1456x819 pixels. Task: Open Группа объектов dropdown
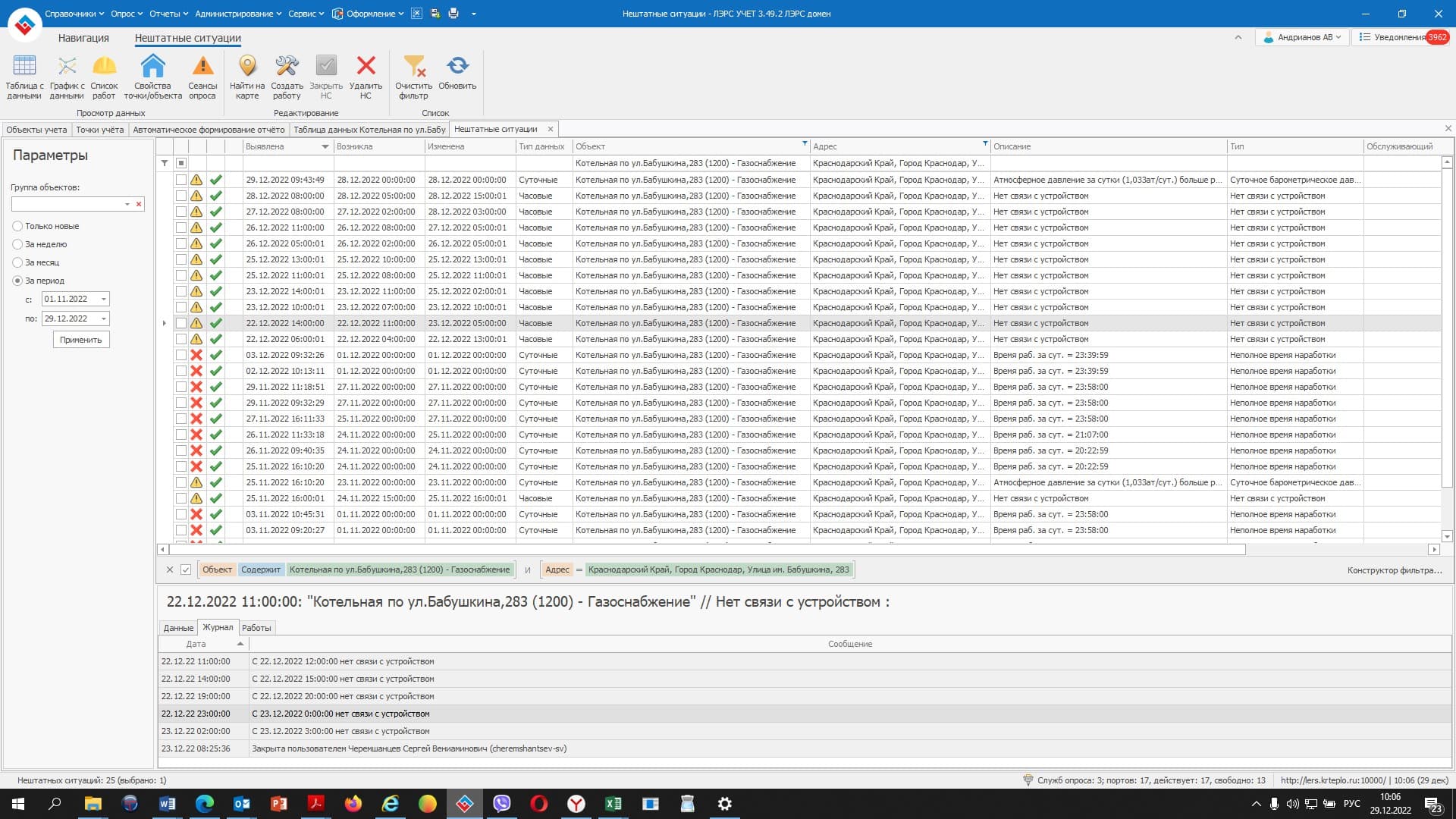(127, 204)
